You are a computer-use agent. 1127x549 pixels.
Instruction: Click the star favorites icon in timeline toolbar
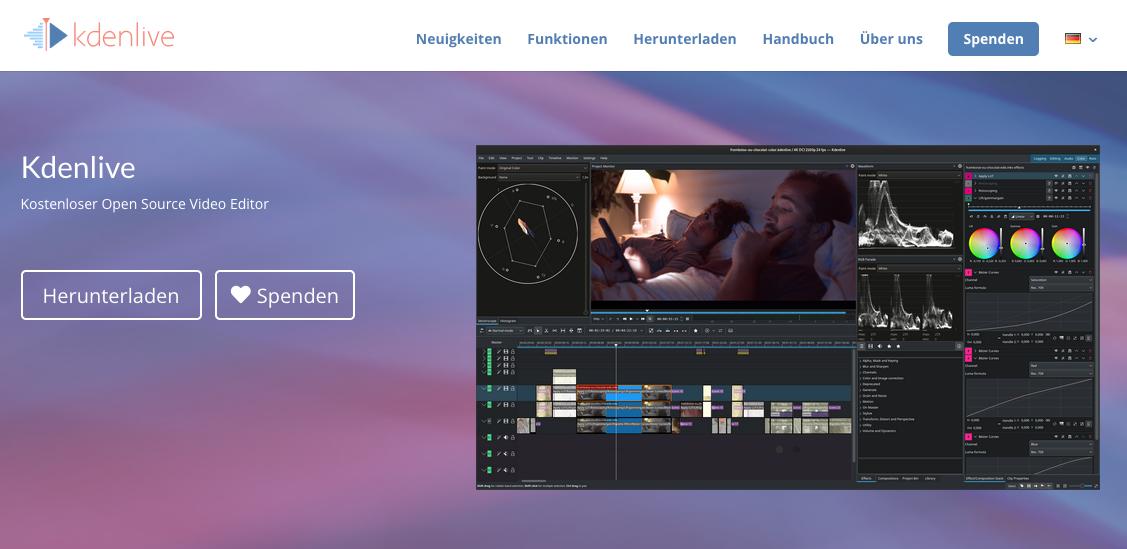695,330
